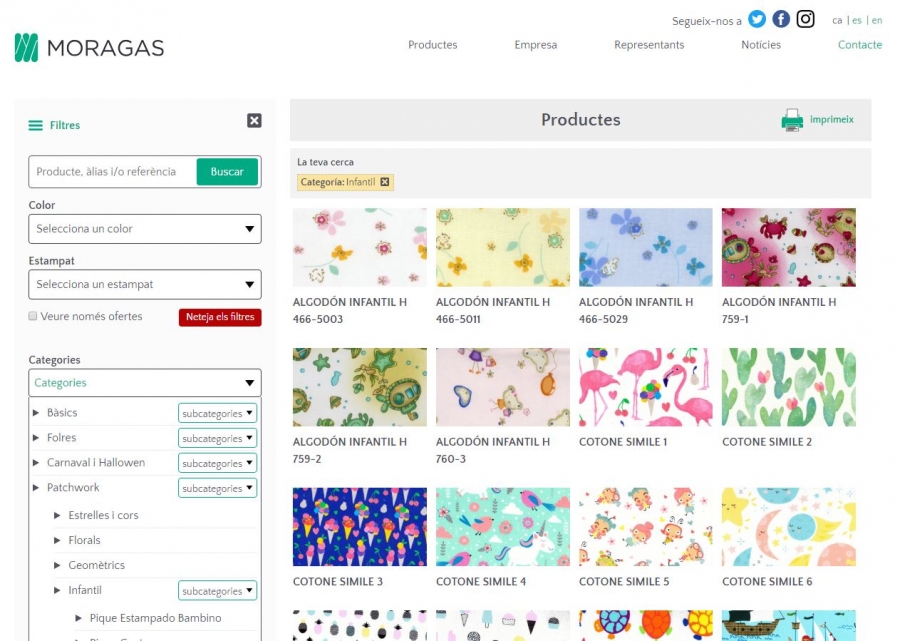Open the Algodón Infantil H 466-5003 thumbnail
This screenshot has height=641, width=900.
point(360,247)
